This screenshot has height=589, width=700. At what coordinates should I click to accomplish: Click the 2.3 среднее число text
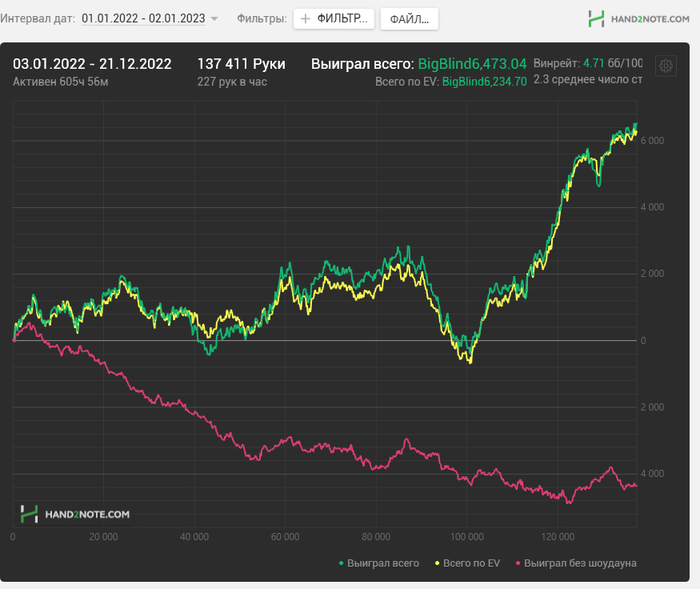click(x=588, y=79)
